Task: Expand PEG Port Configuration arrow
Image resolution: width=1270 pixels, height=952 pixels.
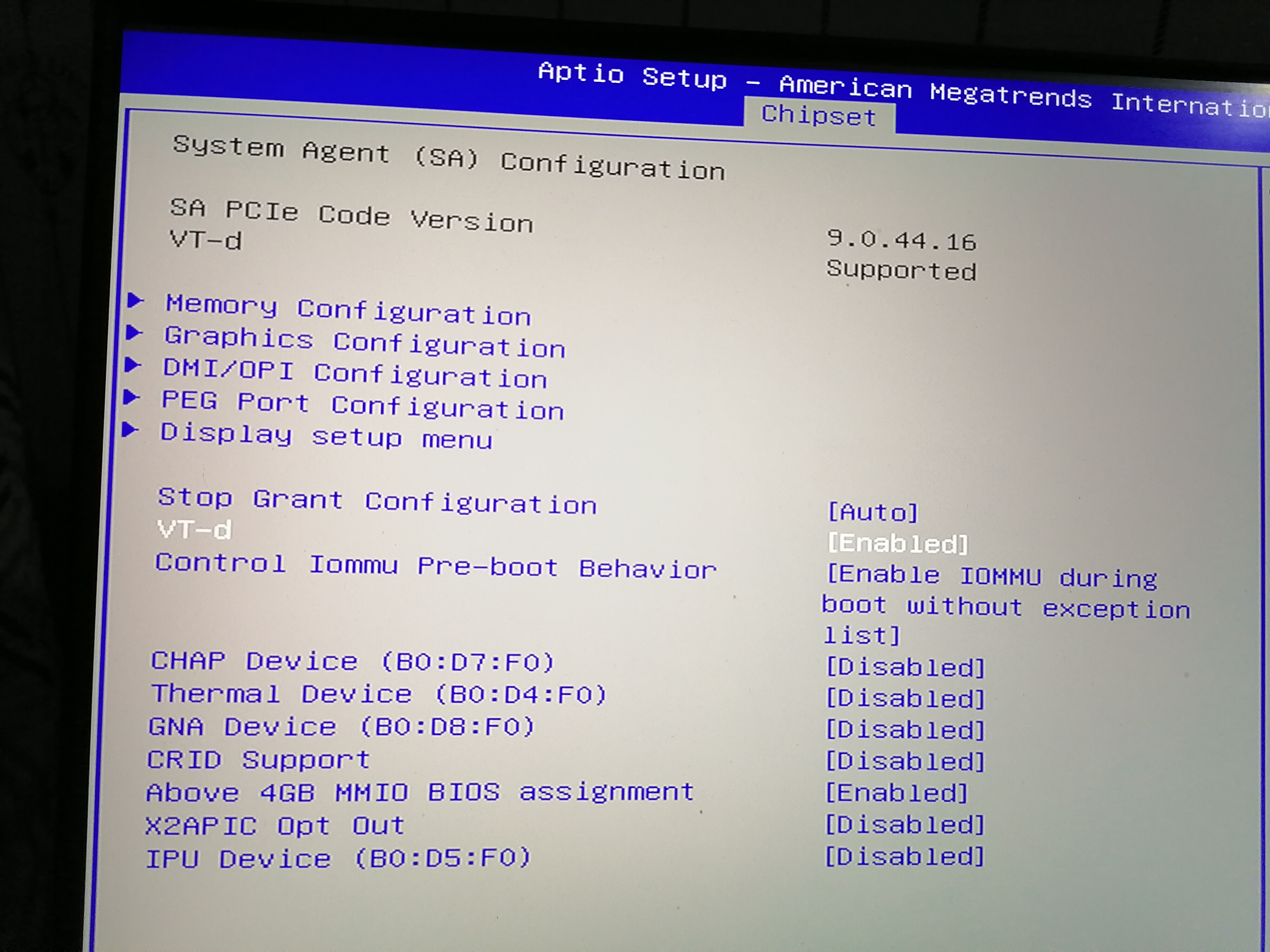Action: tap(132, 397)
